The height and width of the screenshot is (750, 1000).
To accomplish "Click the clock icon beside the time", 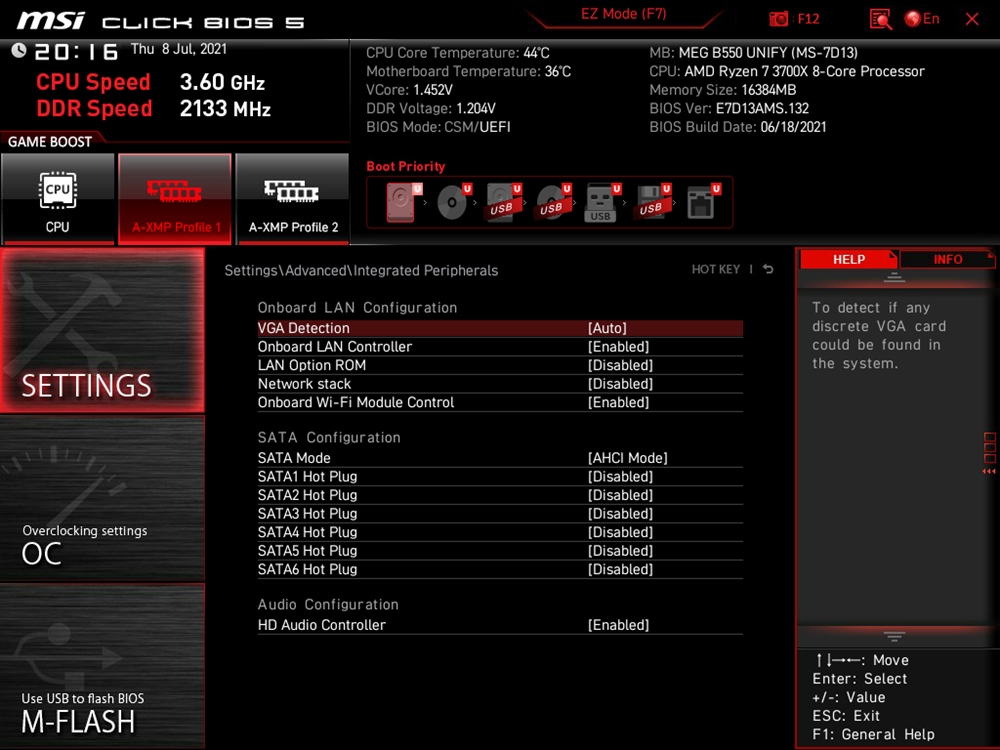I will click(19, 50).
